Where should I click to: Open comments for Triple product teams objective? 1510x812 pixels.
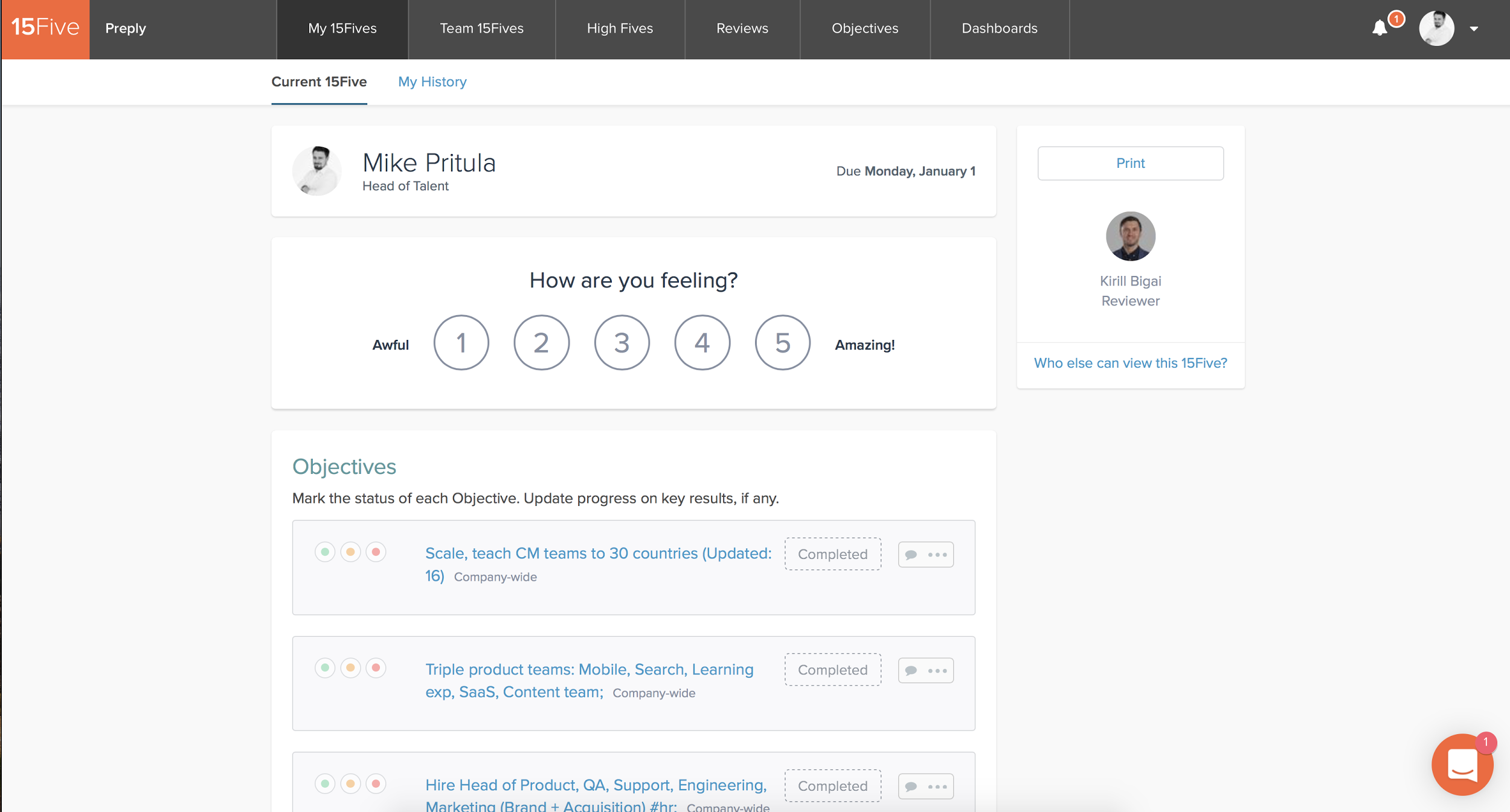coord(911,671)
